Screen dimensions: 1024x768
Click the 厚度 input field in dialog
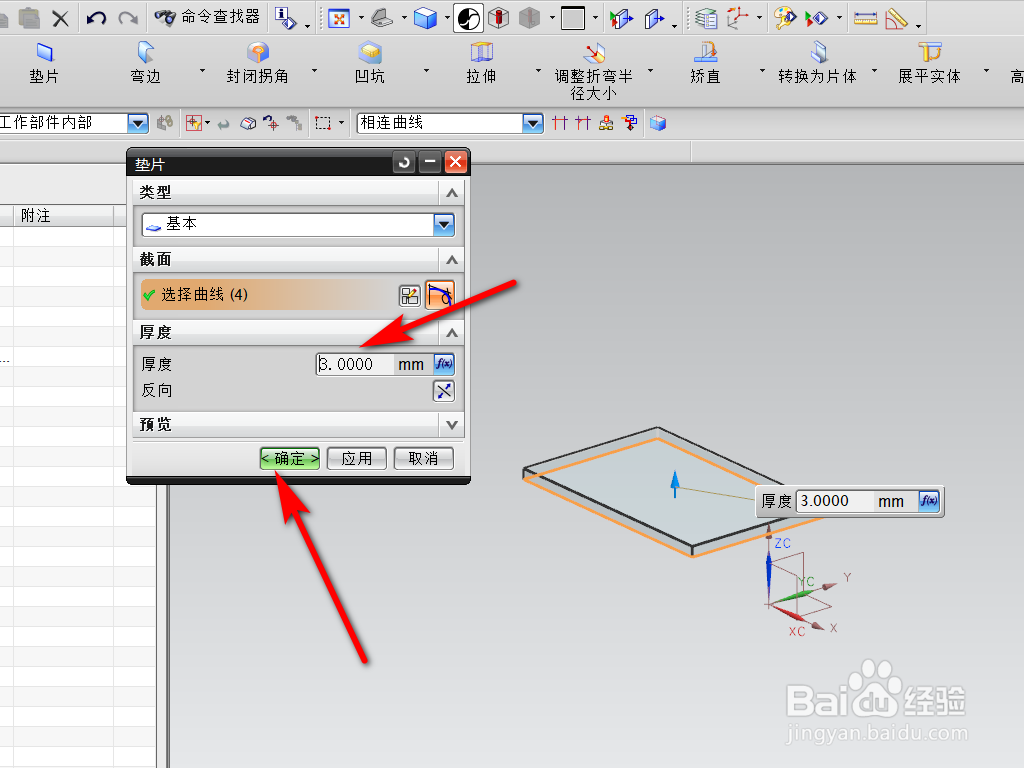(x=355, y=364)
